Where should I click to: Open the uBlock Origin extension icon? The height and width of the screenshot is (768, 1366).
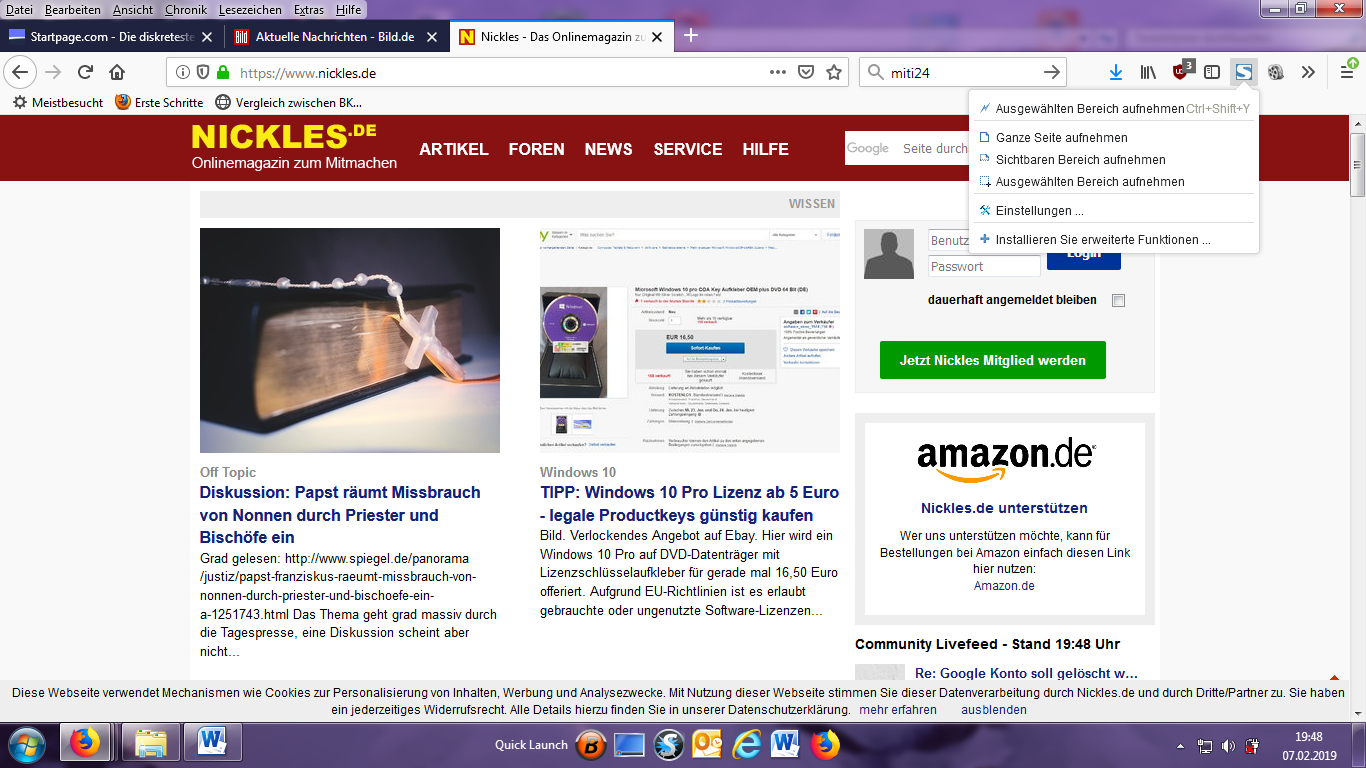click(1182, 71)
